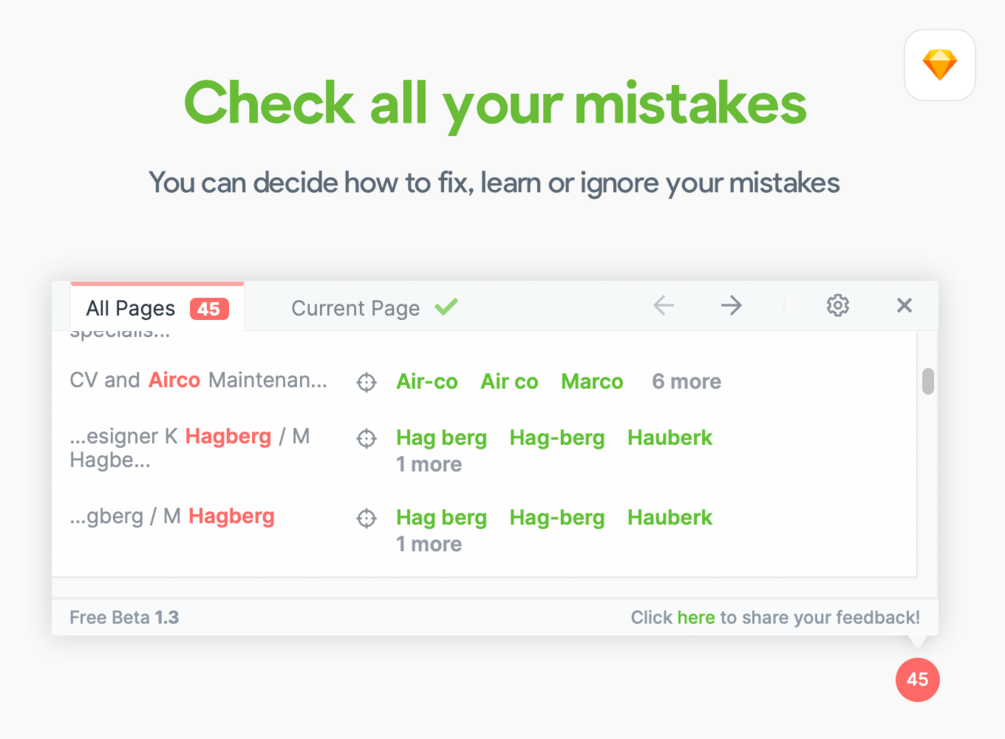Click the Sketch app diamond icon

tap(939, 65)
